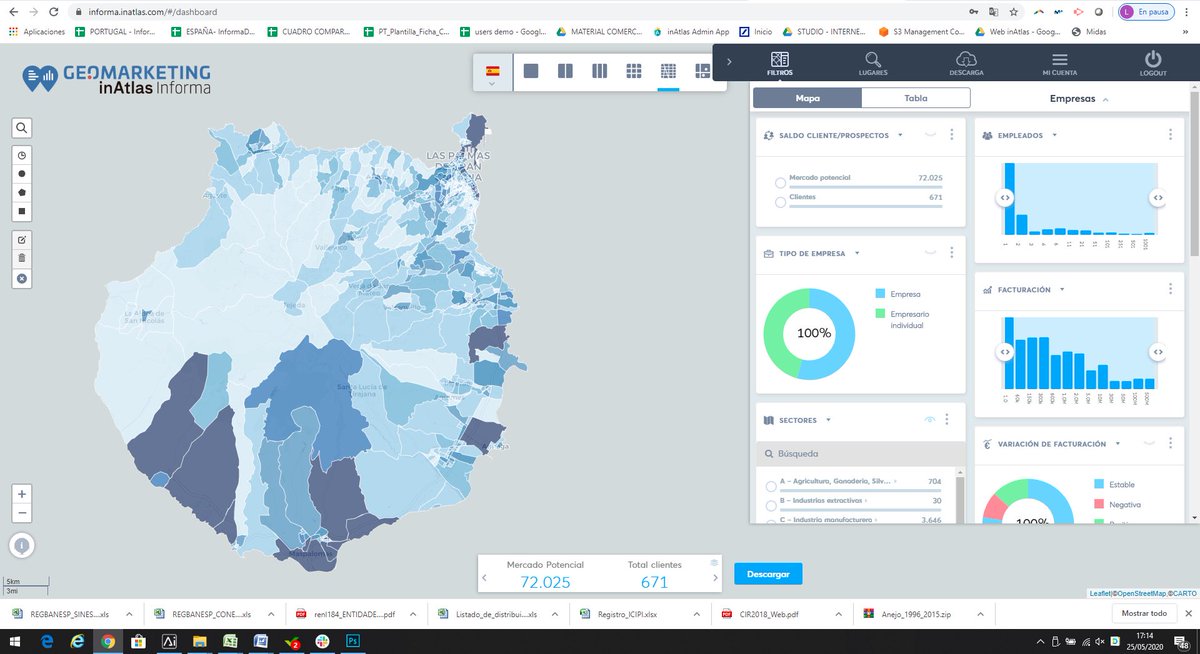
Task: Open the Spanish flag language dropdown
Action: coord(492,76)
